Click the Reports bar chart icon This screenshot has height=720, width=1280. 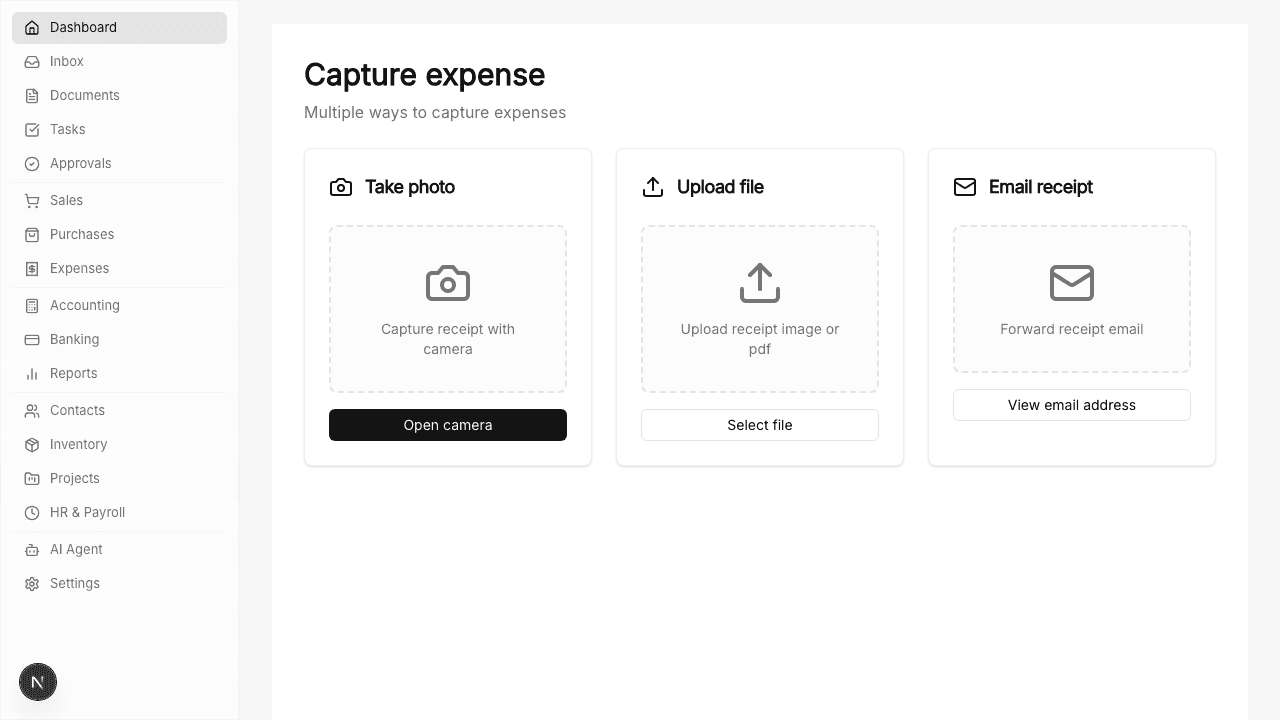point(32,374)
